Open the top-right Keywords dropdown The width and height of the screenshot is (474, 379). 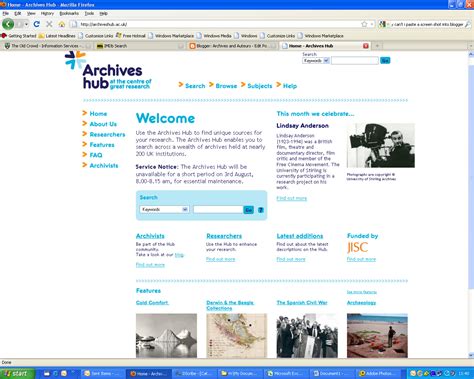[x=316, y=61]
